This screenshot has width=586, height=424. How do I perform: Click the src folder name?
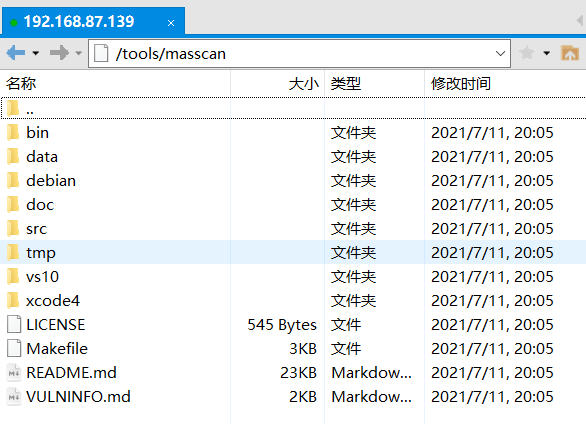[x=37, y=228]
